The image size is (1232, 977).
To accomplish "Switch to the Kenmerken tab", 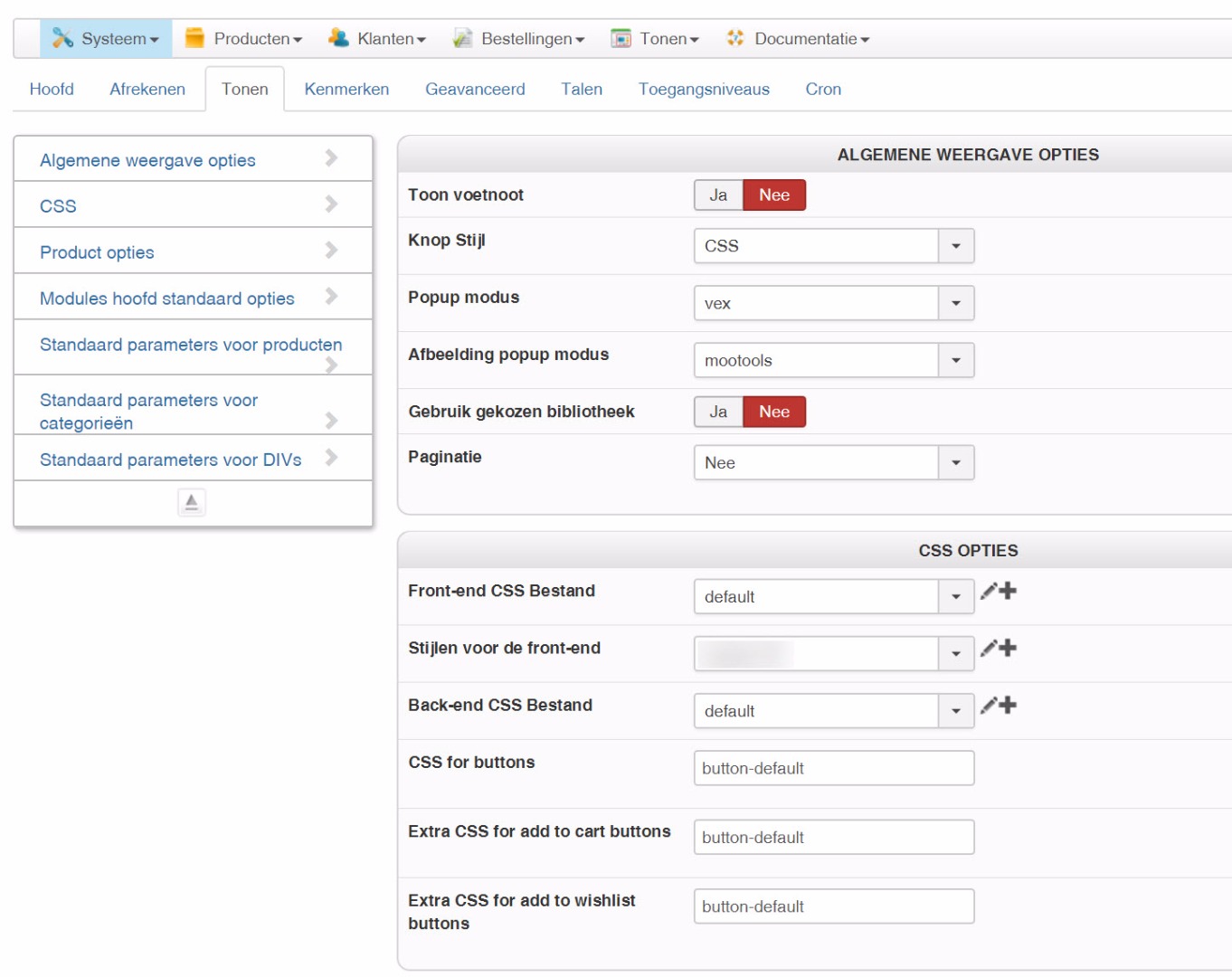I will pyautogui.click(x=346, y=90).
